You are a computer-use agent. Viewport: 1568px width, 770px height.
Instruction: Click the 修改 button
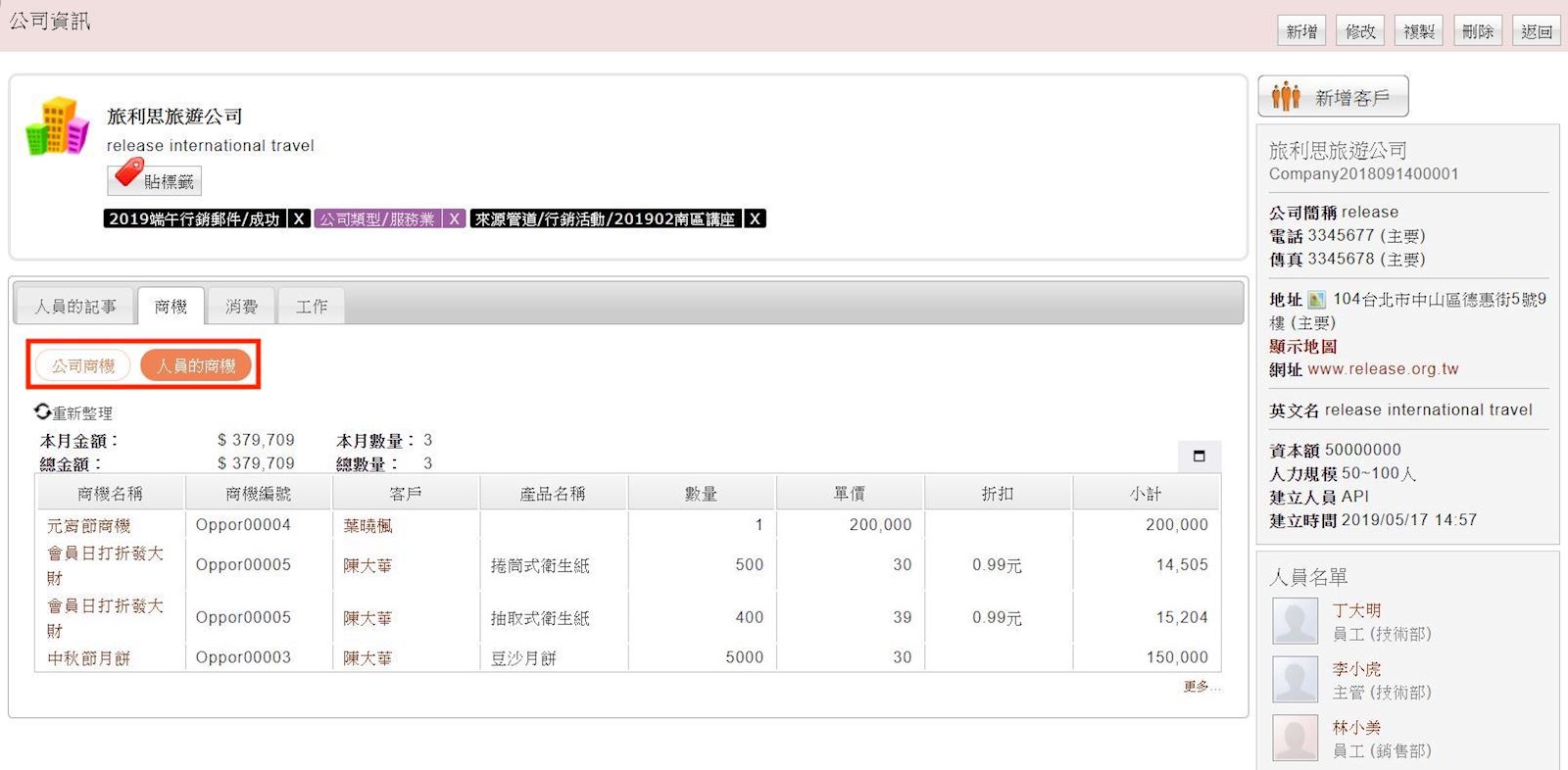(x=1360, y=31)
